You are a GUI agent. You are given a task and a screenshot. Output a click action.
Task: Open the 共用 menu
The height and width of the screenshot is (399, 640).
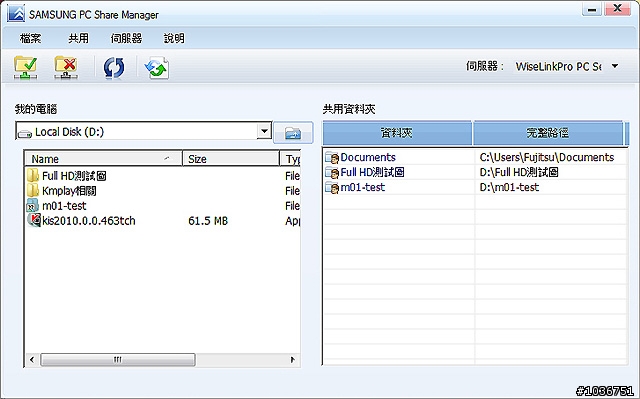pos(78,38)
